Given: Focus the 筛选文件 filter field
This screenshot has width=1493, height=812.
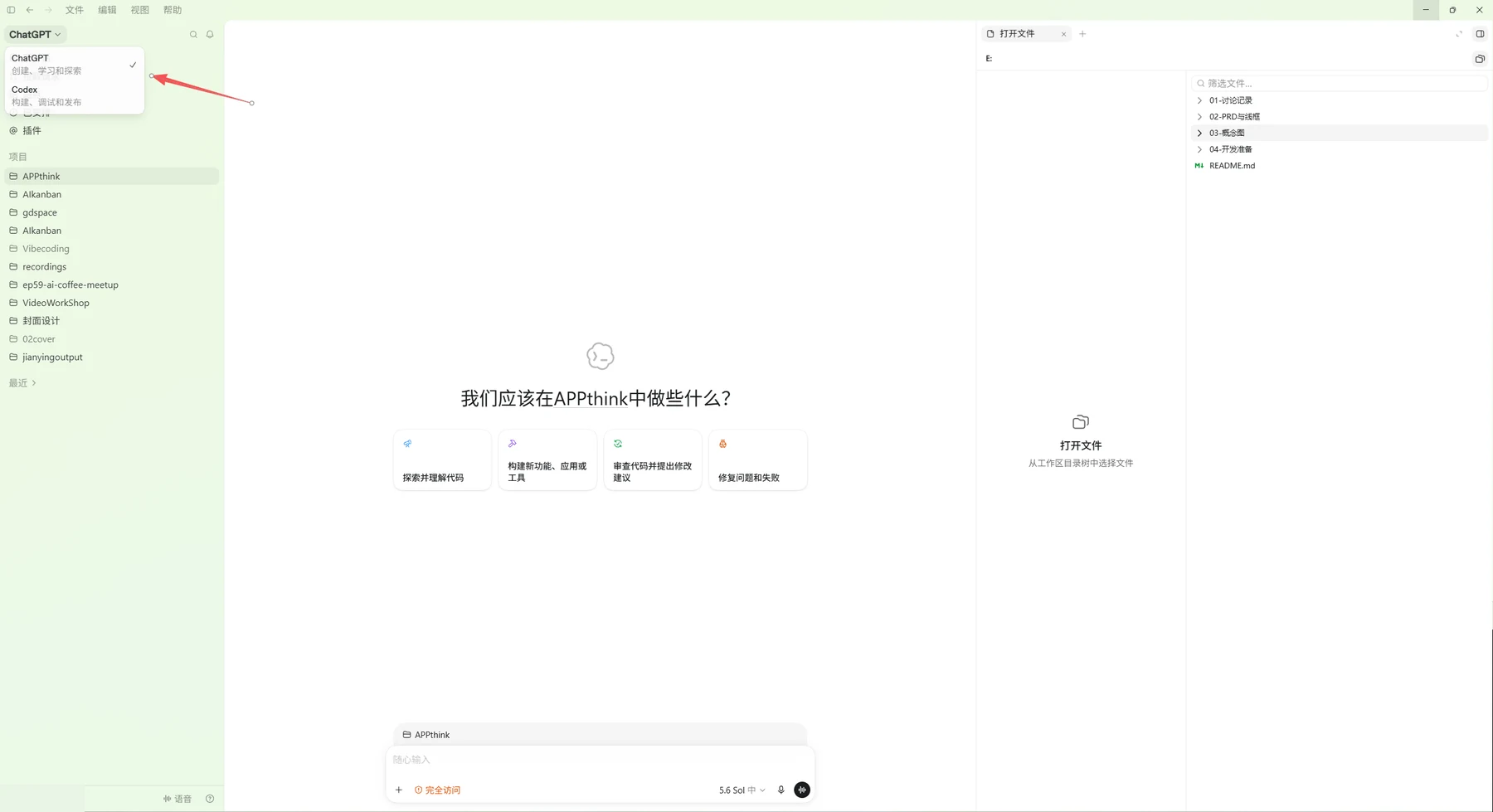Looking at the screenshot, I should coord(1339,83).
